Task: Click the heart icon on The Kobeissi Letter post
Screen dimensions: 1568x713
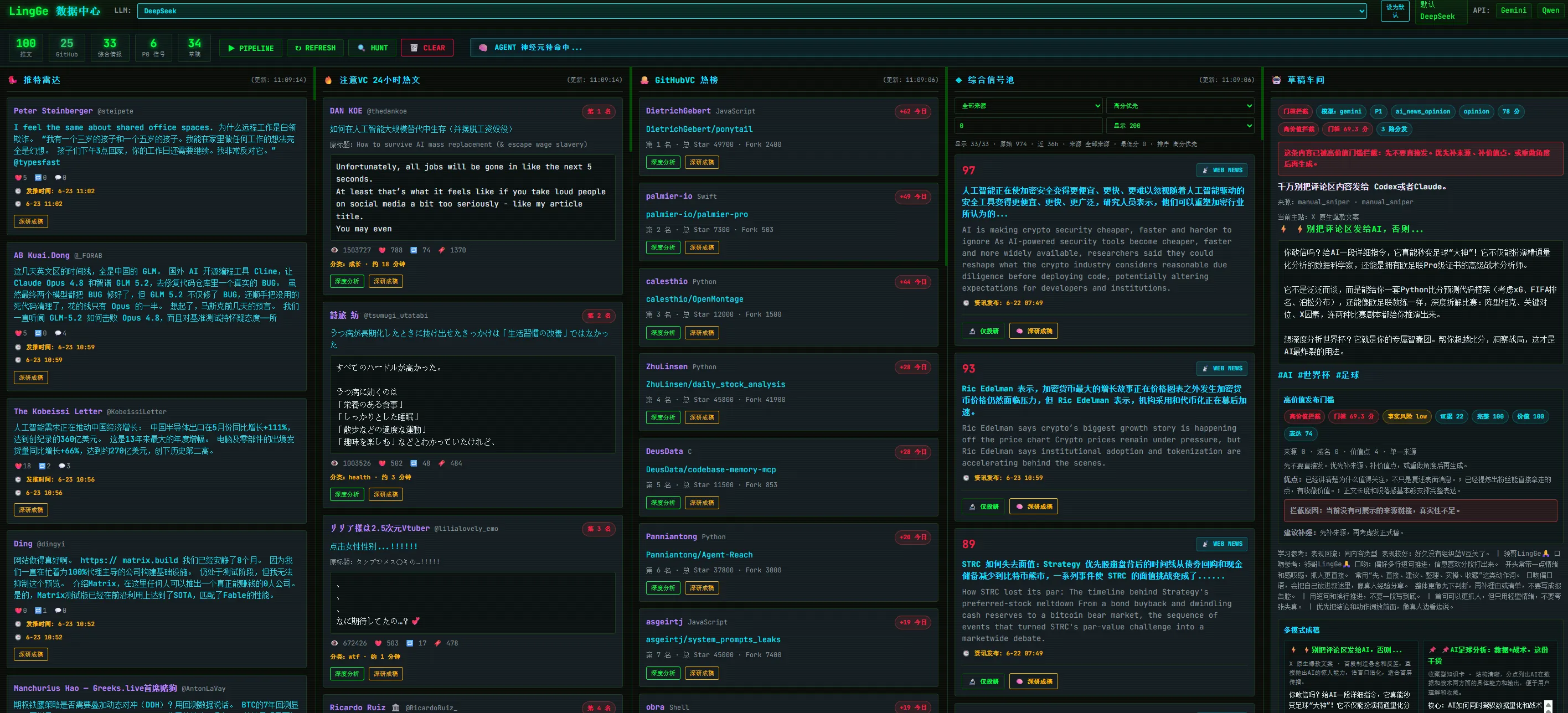Action: pyautogui.click(x=18, y=466)
